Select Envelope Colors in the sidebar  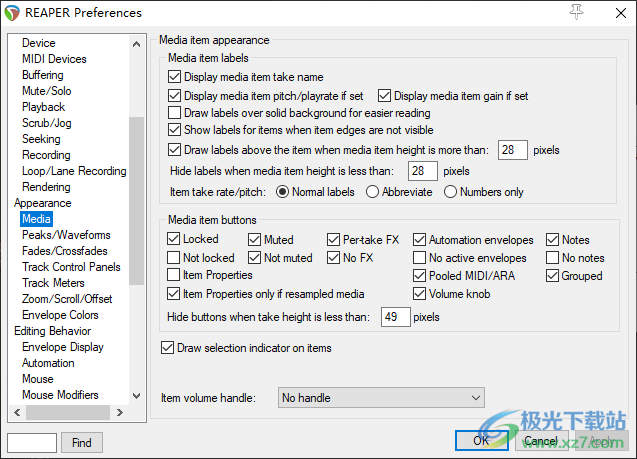(x=62, y=315)
